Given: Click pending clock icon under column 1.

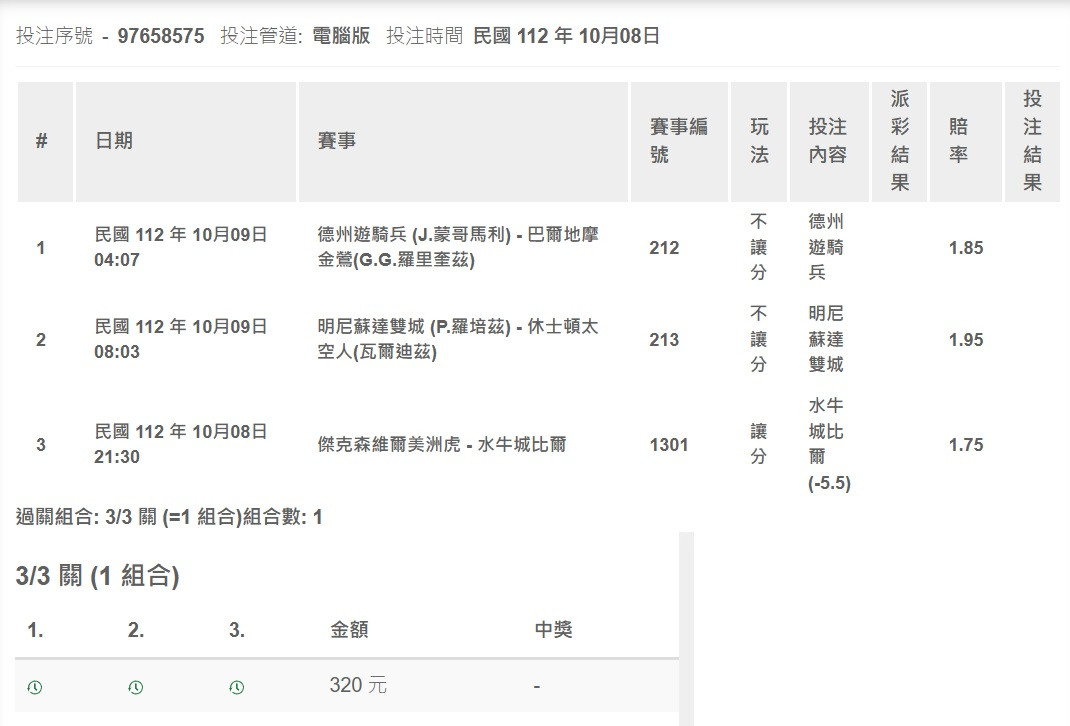Looking at the screenshot, I should tap(35, 687).
